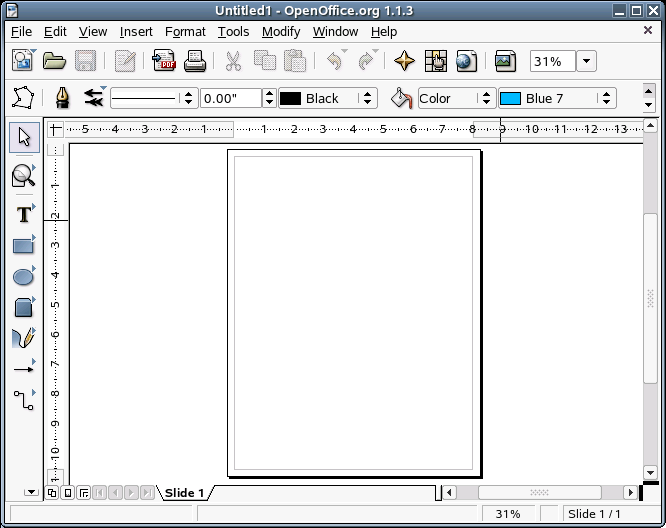
Task: Click the Edit File icon
Action: tap(125, 61)
